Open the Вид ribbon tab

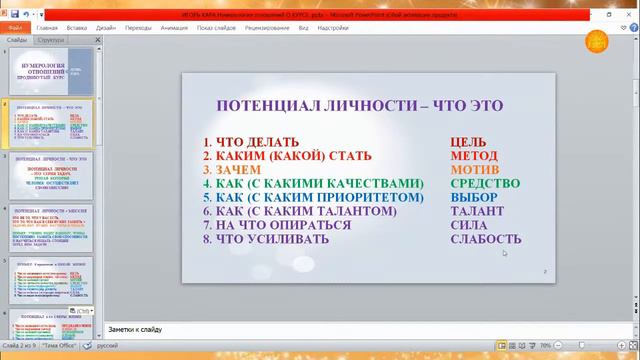tap(303, 28)
